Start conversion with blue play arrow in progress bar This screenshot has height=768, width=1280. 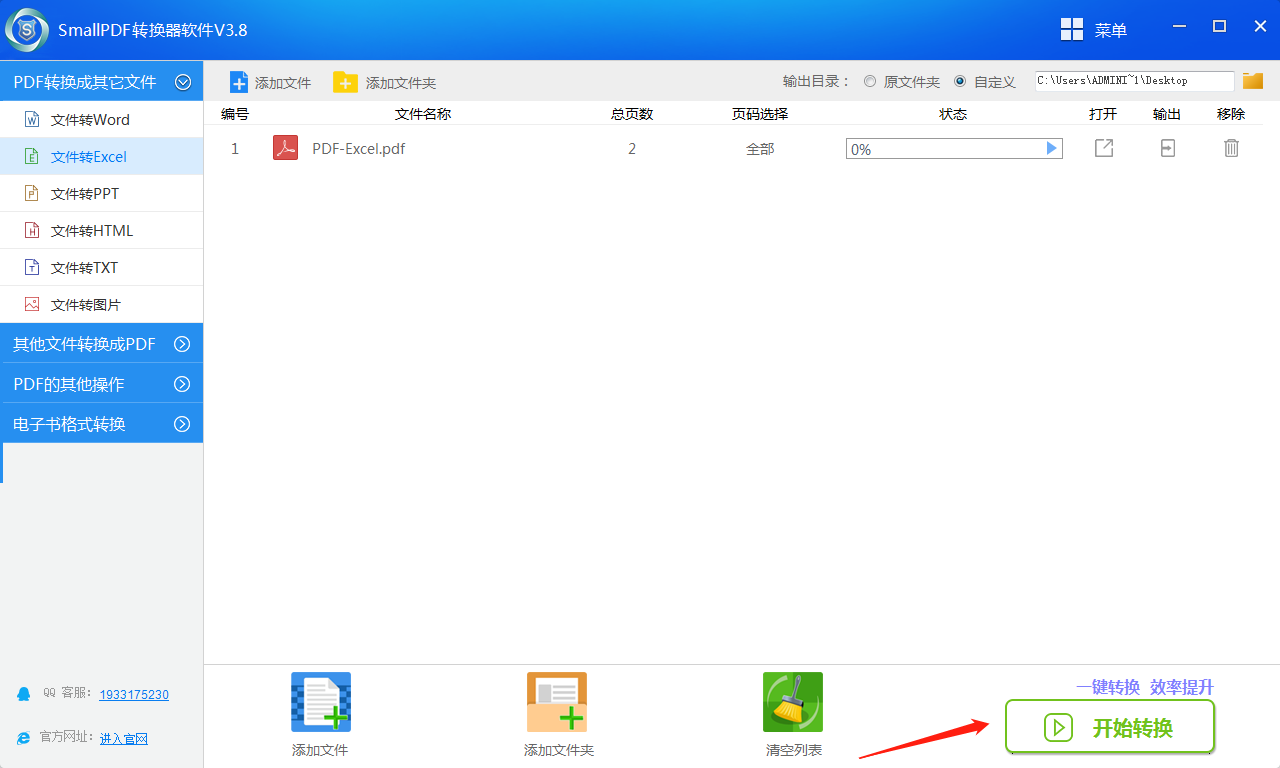click(1051, 148)
